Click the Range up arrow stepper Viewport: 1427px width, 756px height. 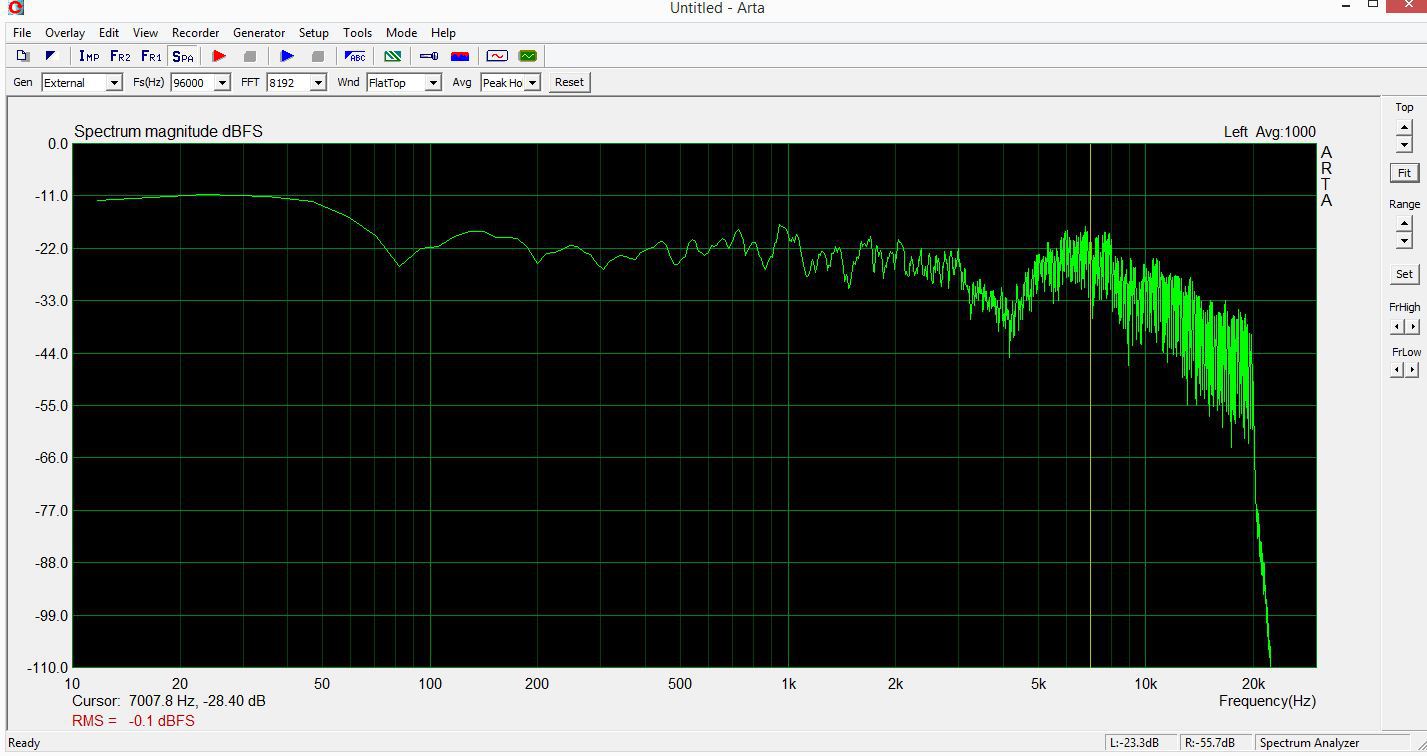1404,223
